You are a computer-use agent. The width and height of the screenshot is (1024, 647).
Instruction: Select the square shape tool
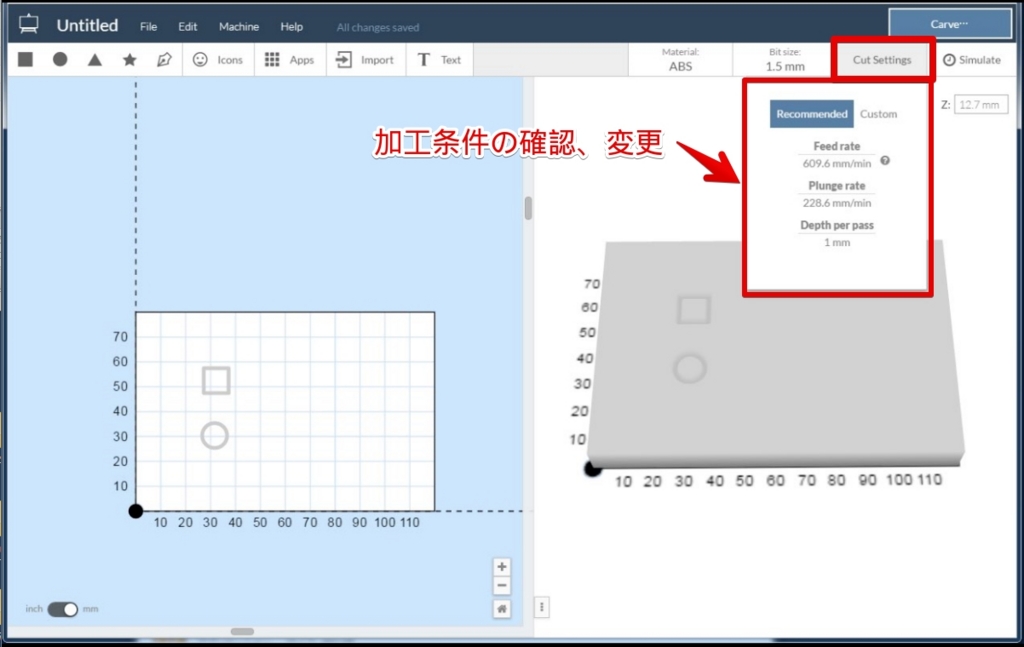pos(25,59)
